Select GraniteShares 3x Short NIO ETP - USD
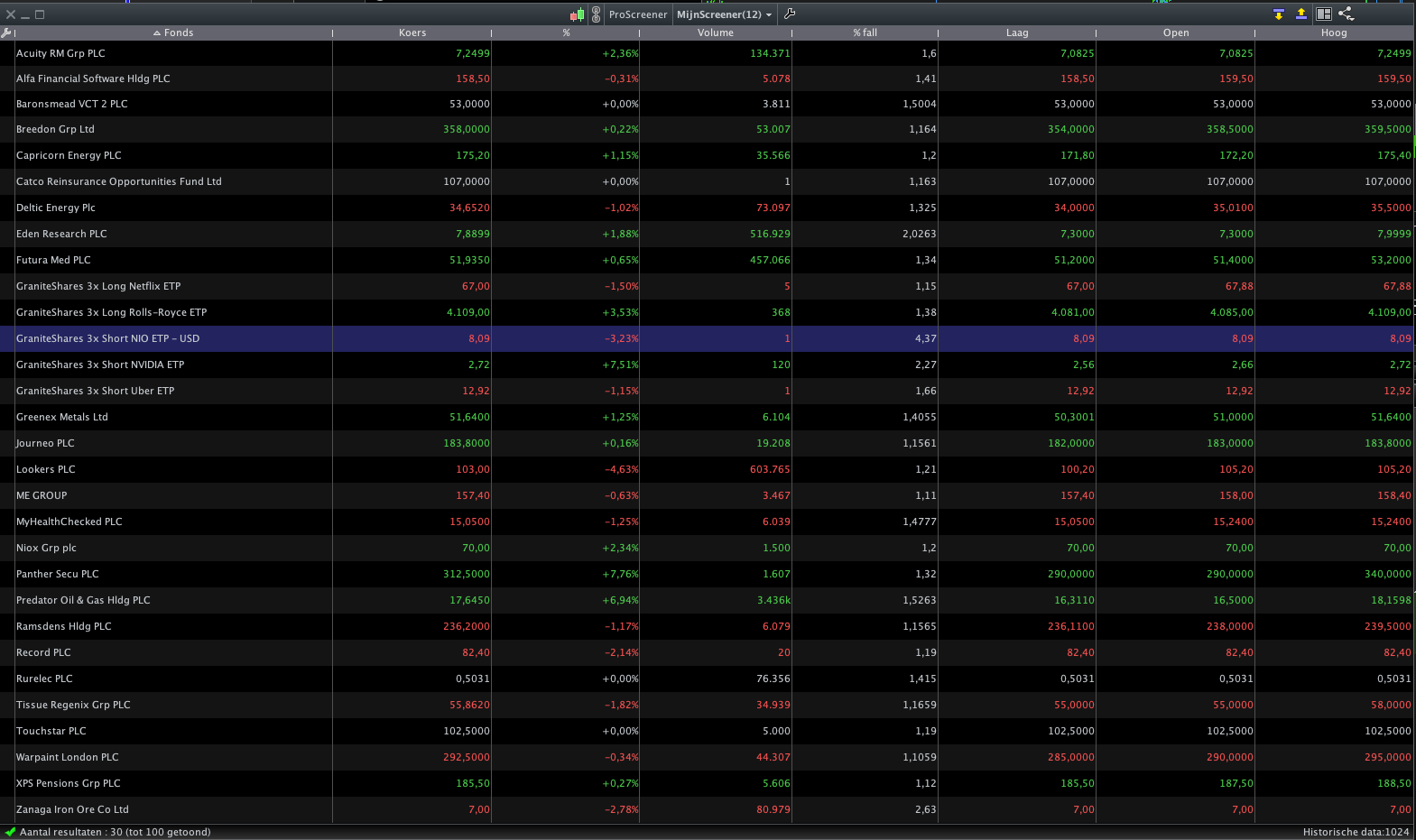Screen dimensions: 1416x840 point(707,338)
